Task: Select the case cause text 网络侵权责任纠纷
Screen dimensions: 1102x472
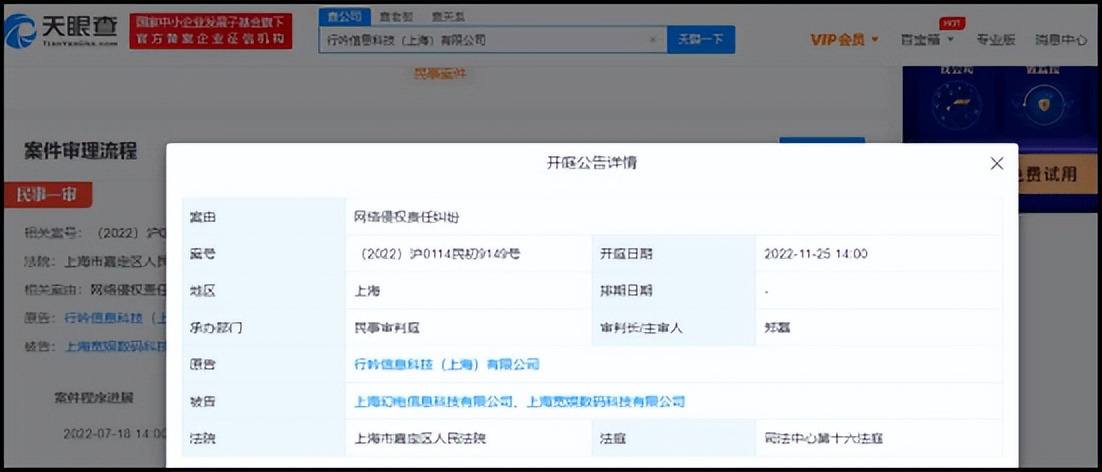Action: click(406, 217)
